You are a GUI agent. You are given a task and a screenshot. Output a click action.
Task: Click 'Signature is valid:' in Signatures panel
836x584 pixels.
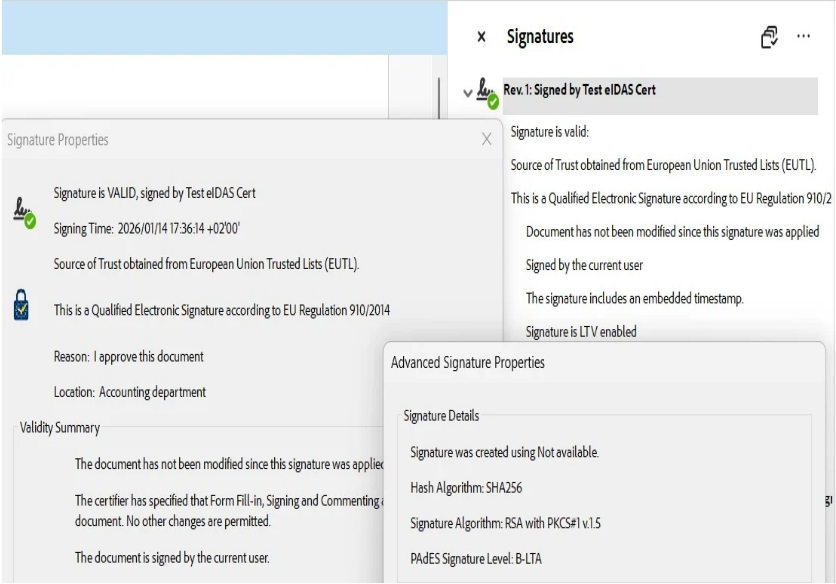click(550, 132)
